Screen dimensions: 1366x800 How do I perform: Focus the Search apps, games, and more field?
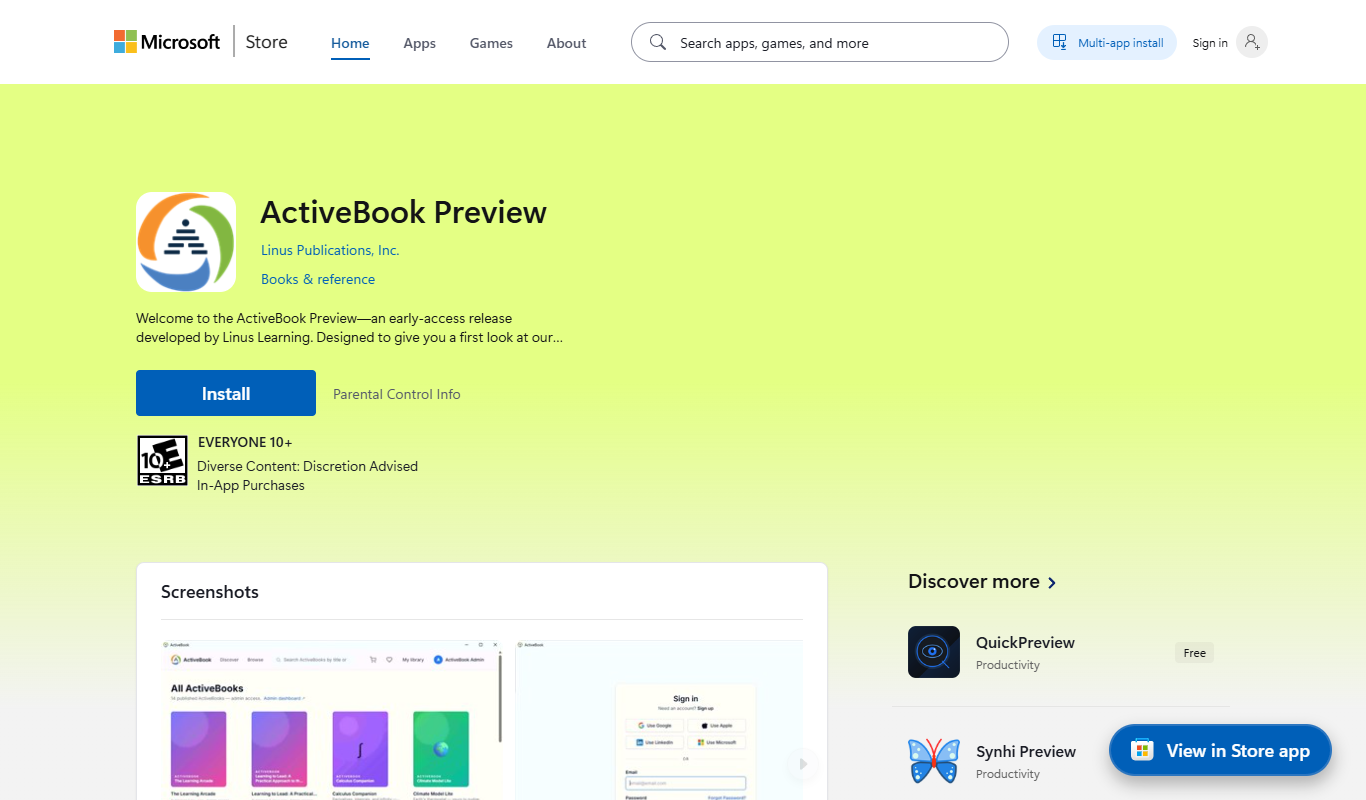coord(820,42)
